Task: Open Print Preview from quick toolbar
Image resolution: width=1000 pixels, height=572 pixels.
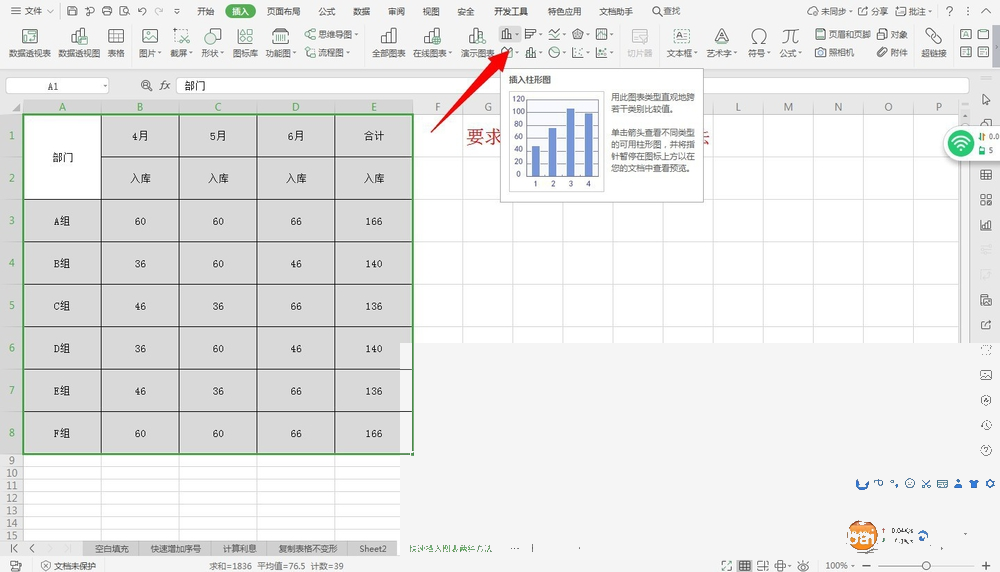Action: pyautogui.click(x=124, y=11)
